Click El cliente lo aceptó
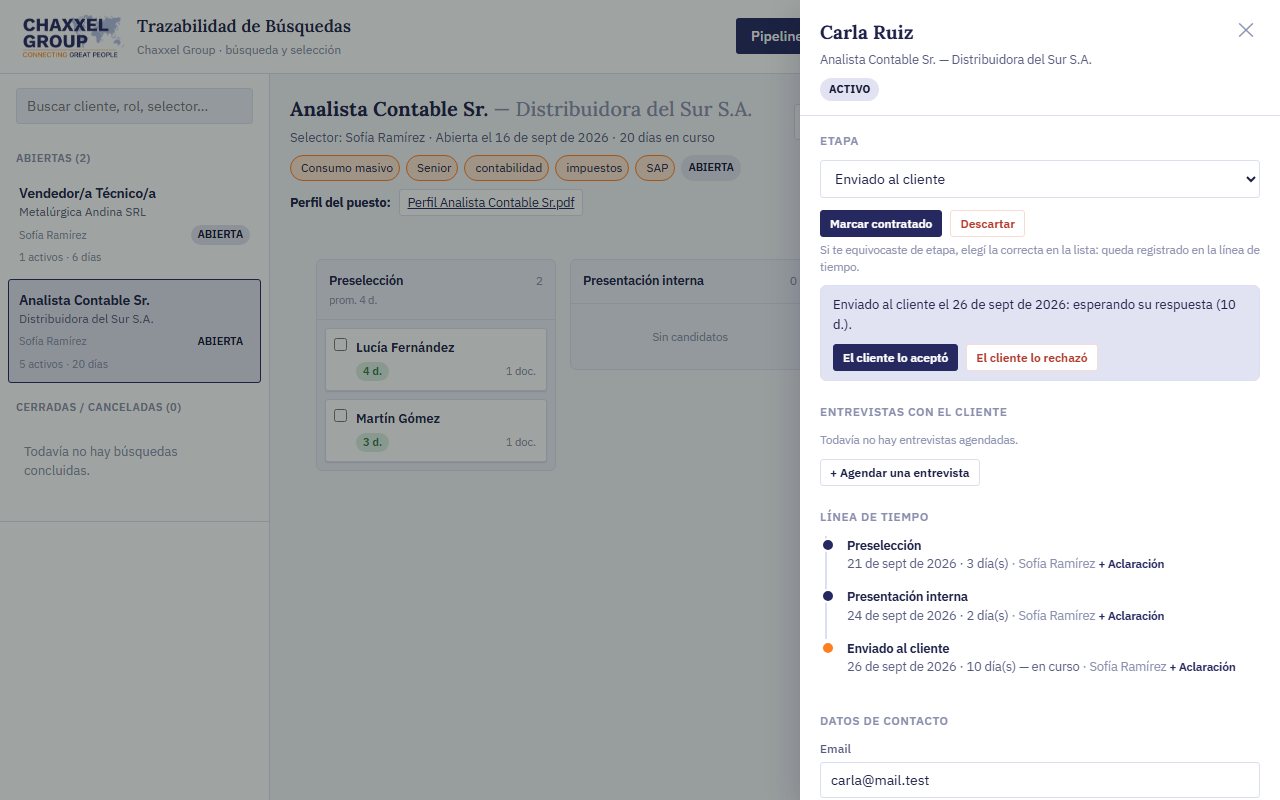1280x800 pixels. click(895, 358)
